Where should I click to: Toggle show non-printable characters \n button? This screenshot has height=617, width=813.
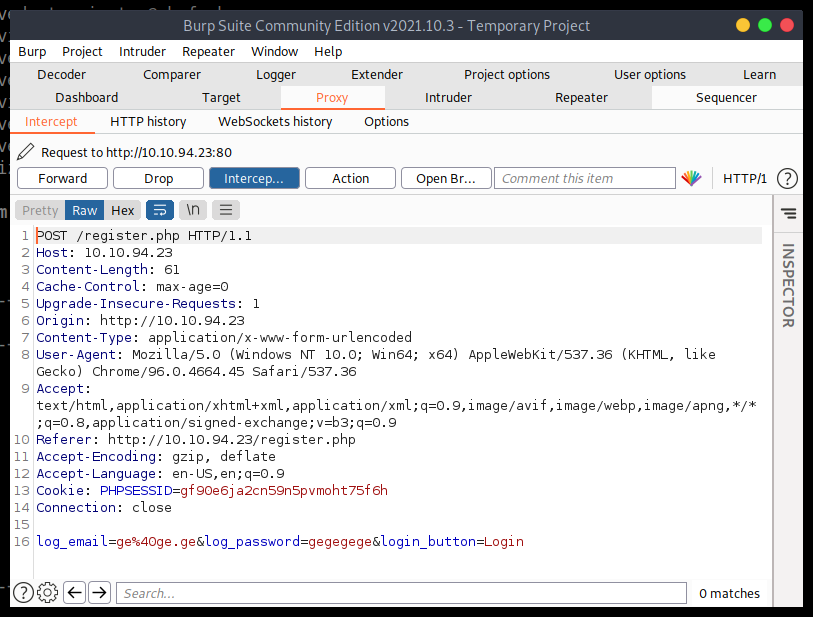click(192, 210)
